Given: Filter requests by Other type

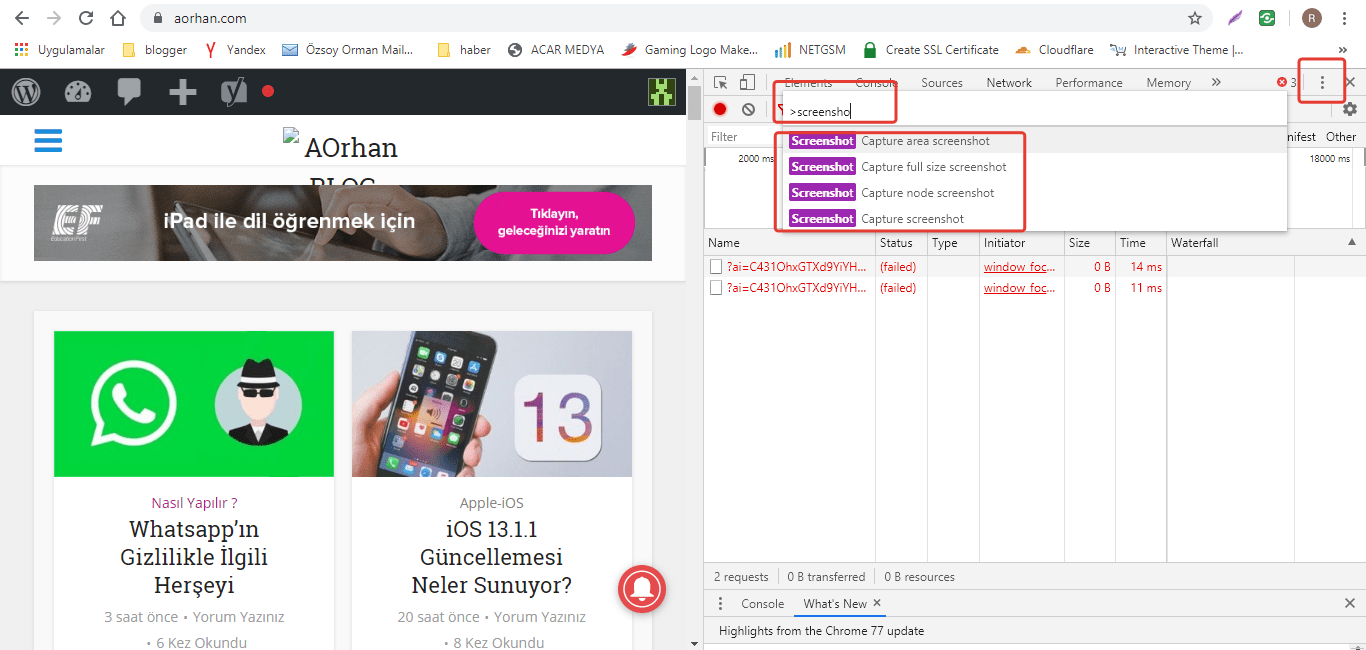Looking at the screenshot, I should pos(1341,137).
